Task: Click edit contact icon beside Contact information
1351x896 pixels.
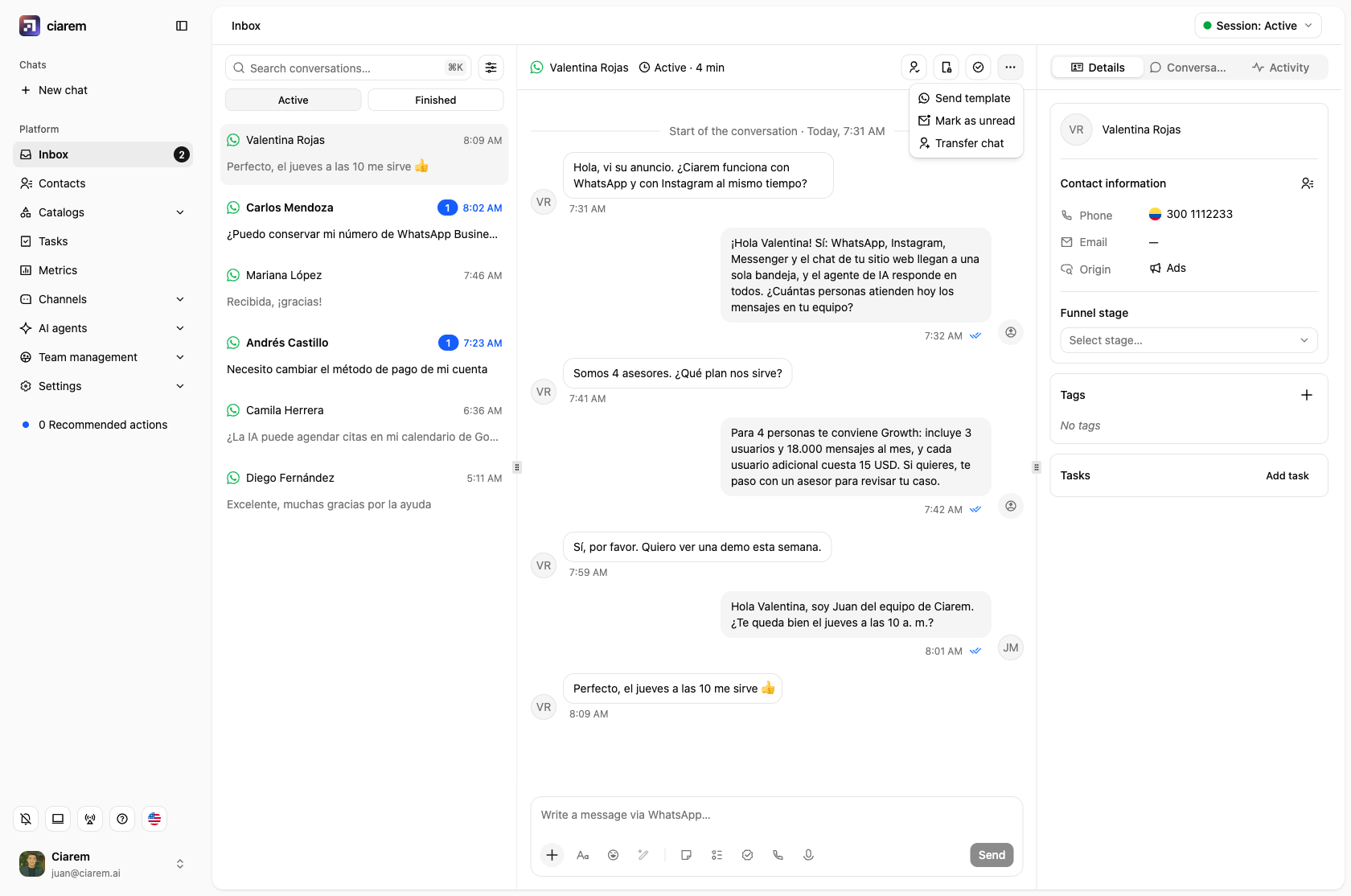Action: [x=1308, y=183]
